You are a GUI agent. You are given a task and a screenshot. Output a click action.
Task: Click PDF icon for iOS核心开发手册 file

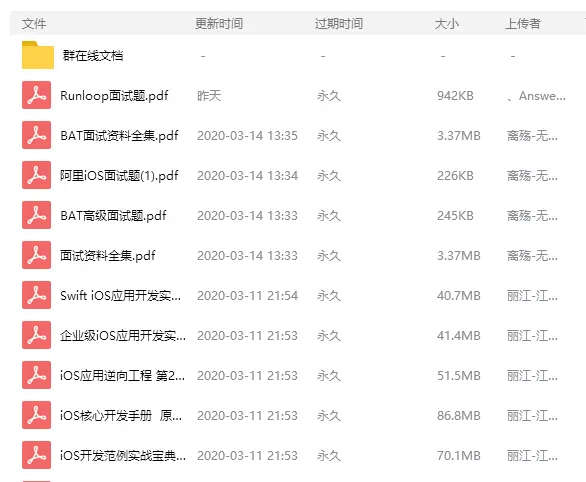click(x=36, y=415)
